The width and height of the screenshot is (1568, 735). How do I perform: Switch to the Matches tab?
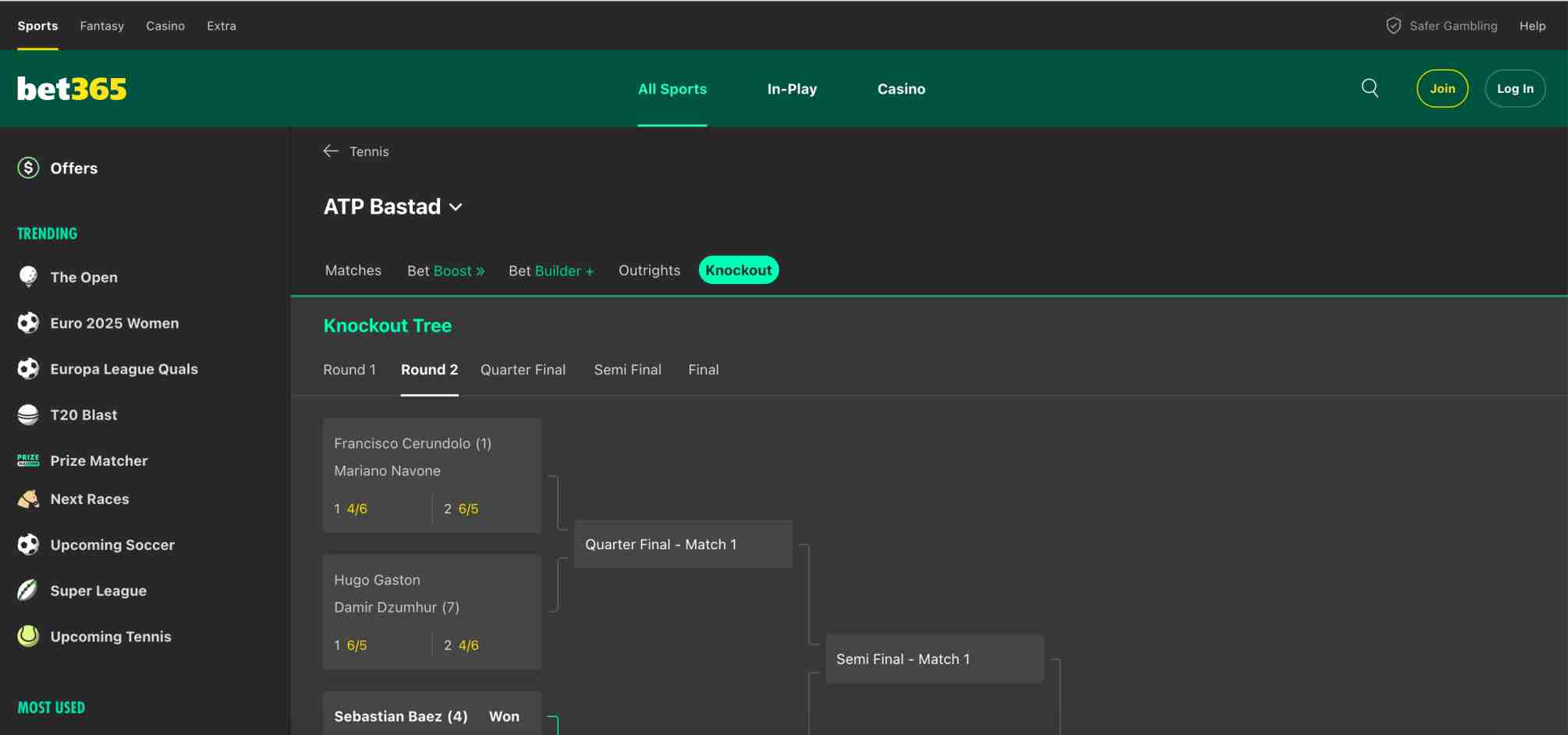353,270
